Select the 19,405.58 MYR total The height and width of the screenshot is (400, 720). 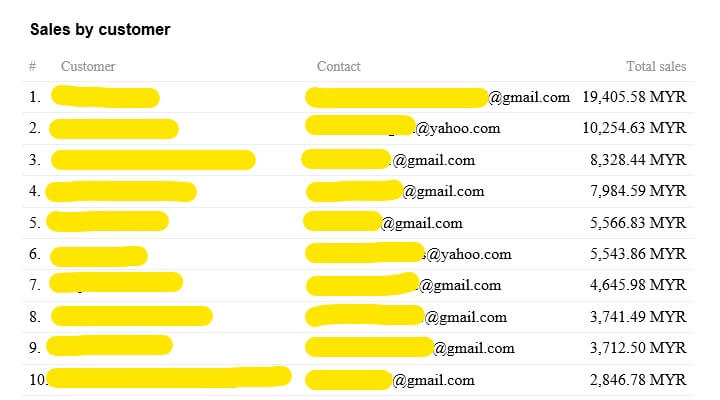[x=634, y=98]
